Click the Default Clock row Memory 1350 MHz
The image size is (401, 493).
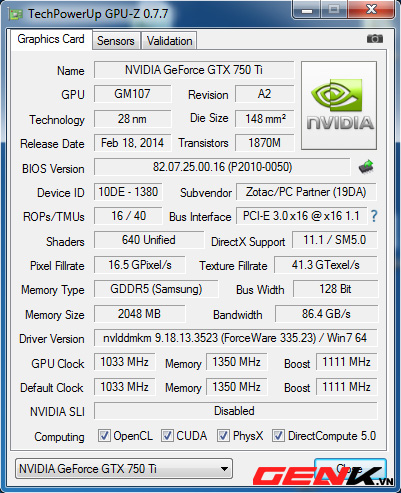pyautogui.click(x=236, y=387)
